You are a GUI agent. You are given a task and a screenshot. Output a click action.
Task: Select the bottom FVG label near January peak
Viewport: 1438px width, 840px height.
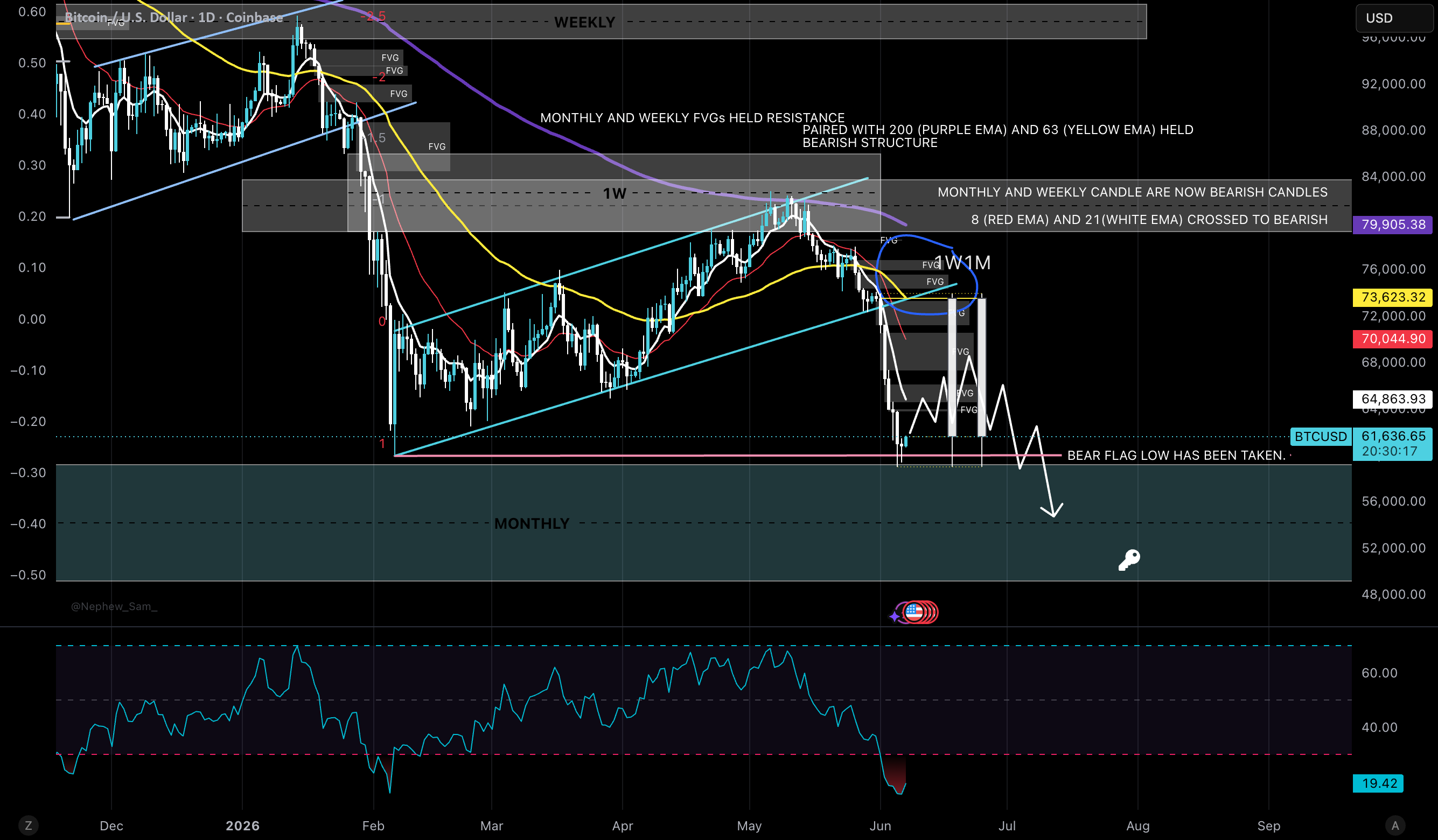[x=399, y=94]
